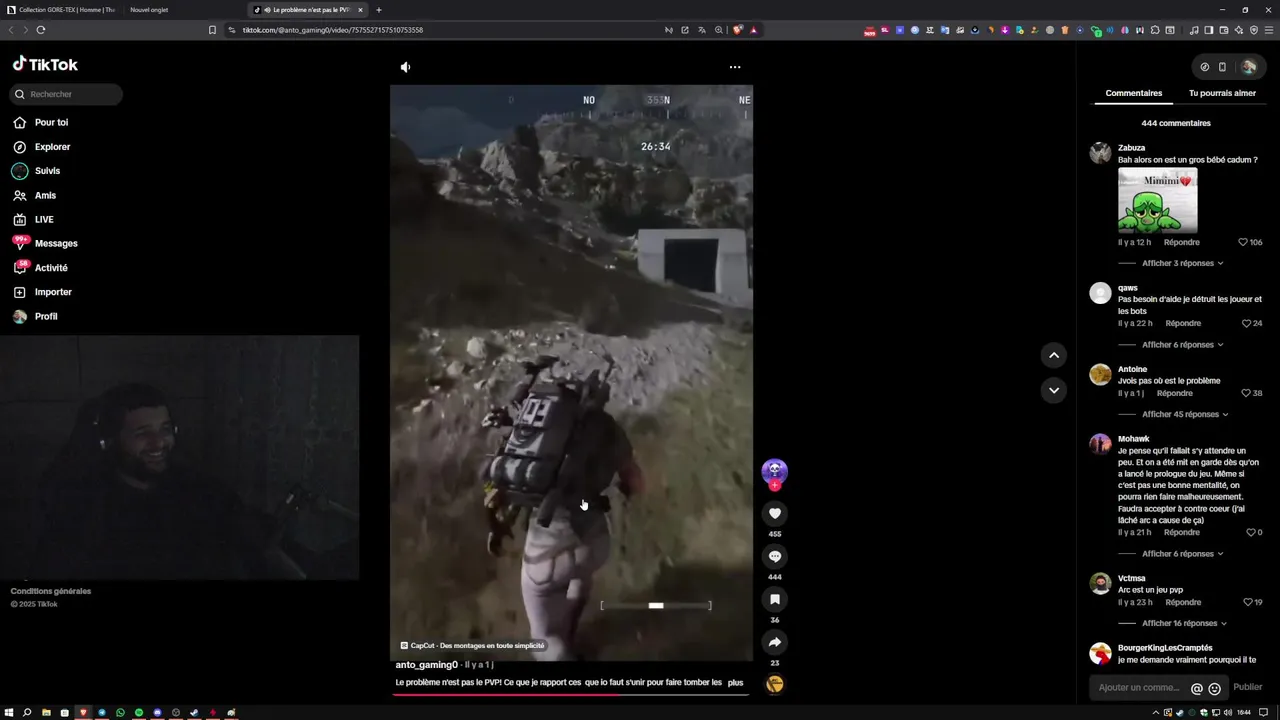
Task: Open the three-dots video options menu
Action: point(735,67)
